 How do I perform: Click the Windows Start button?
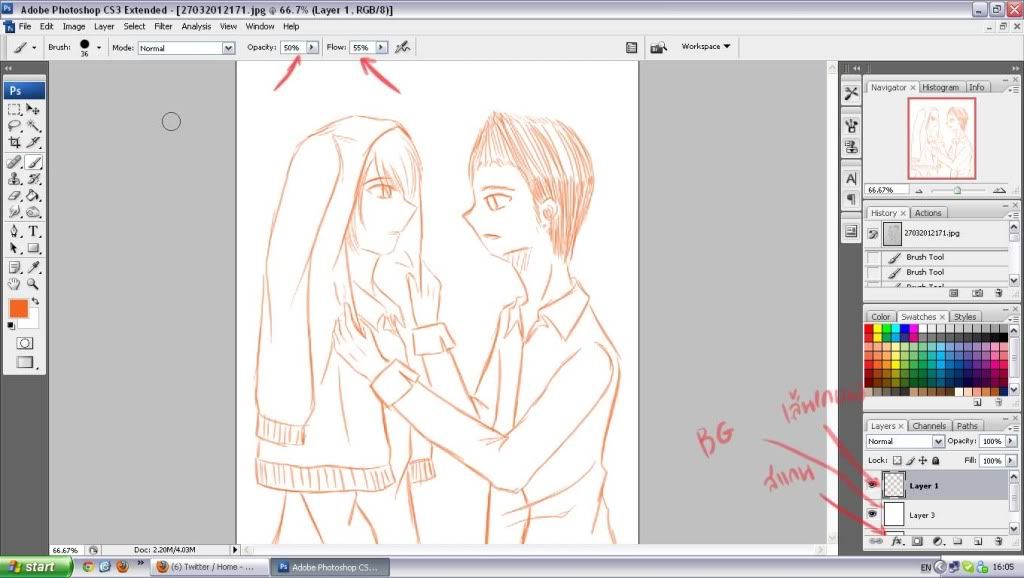(x=36, y=566)
